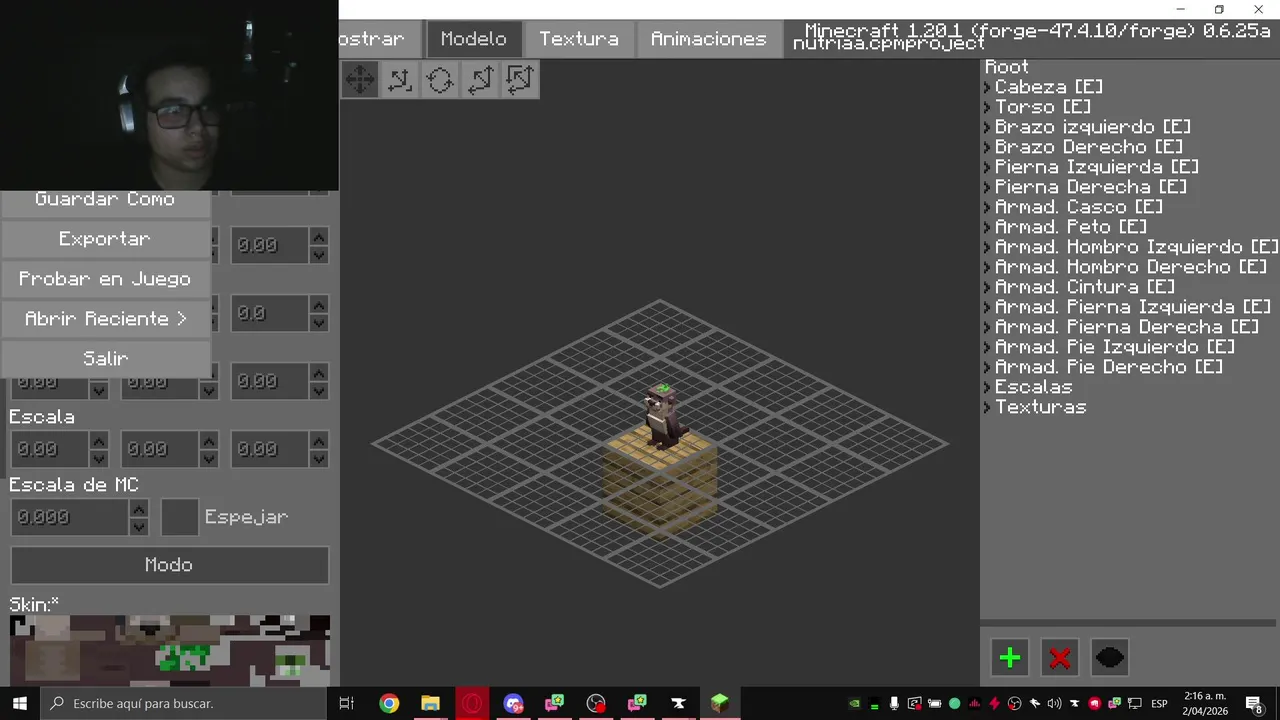Expand the Pierna Derecha [E] arrow
This screenshot has width=1280, height=720.
pos(987,187)
